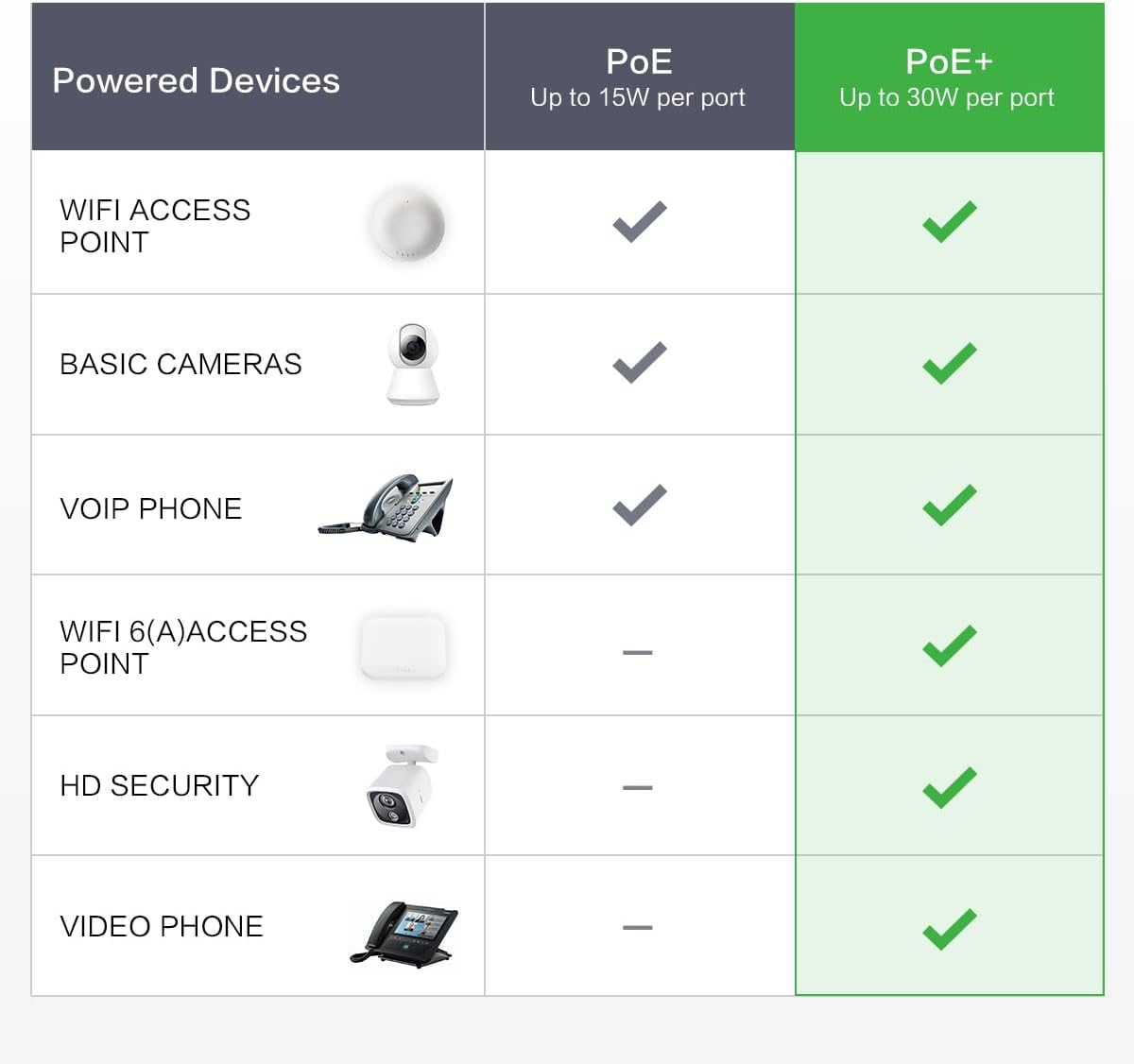The image size is (1134, 1064).
Task: Click the PoE dash for WiFi 6(A) Access Point
Action: pos(638,652)
